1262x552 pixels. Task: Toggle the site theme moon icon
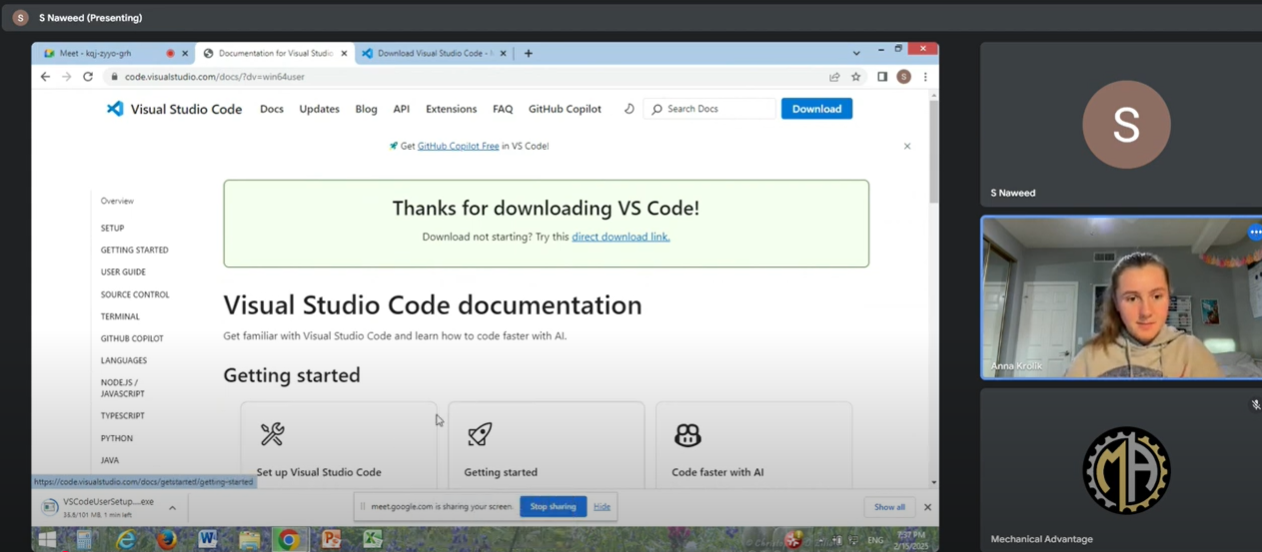pos(629,109)
